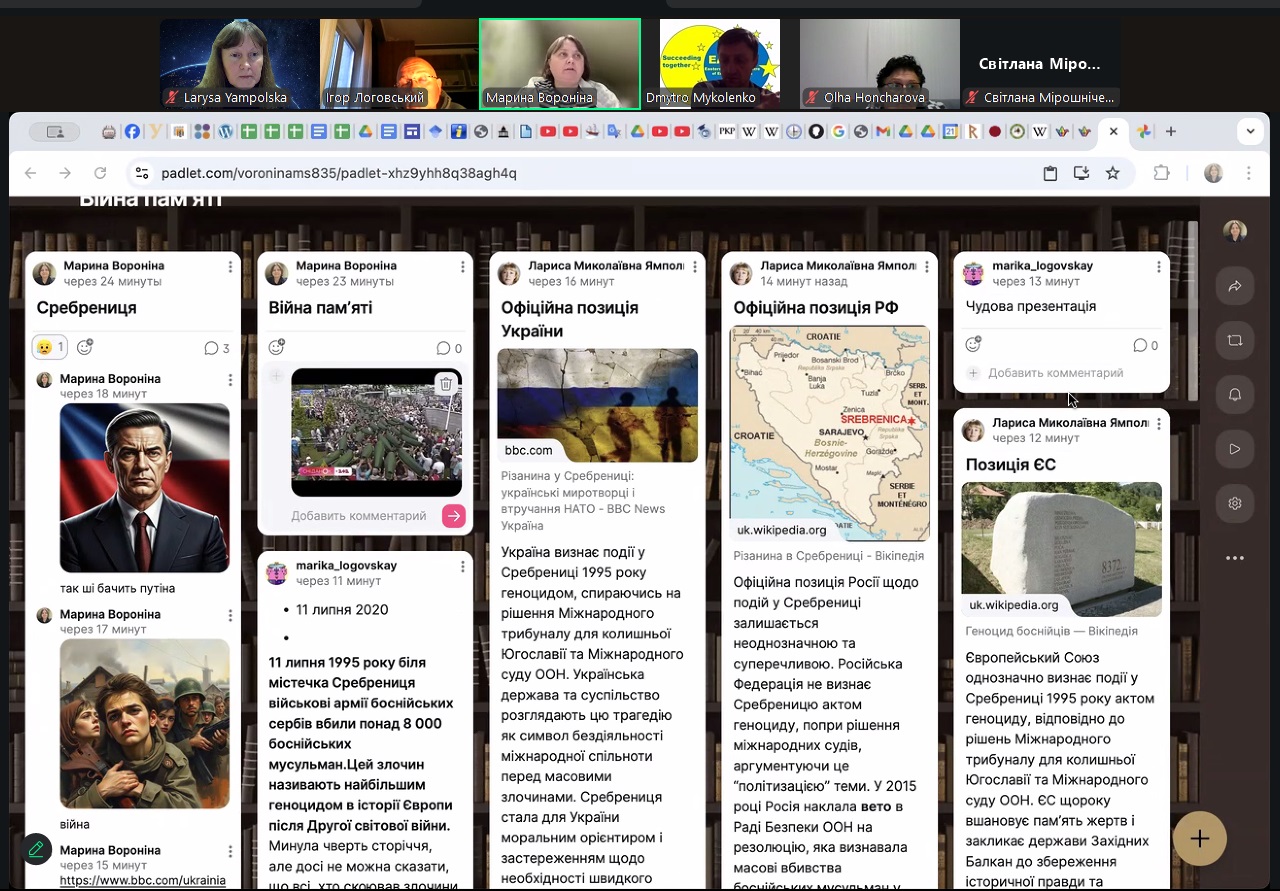Switch to the Facebook browser tab

coord(132,131)
